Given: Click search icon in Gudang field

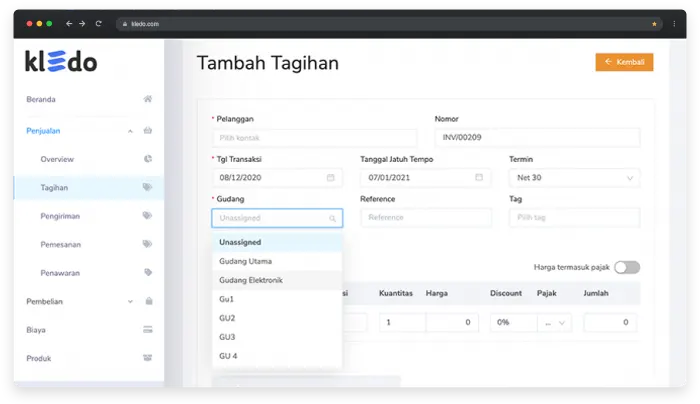Looking at the screenshot, I should (x=333, y=218).
